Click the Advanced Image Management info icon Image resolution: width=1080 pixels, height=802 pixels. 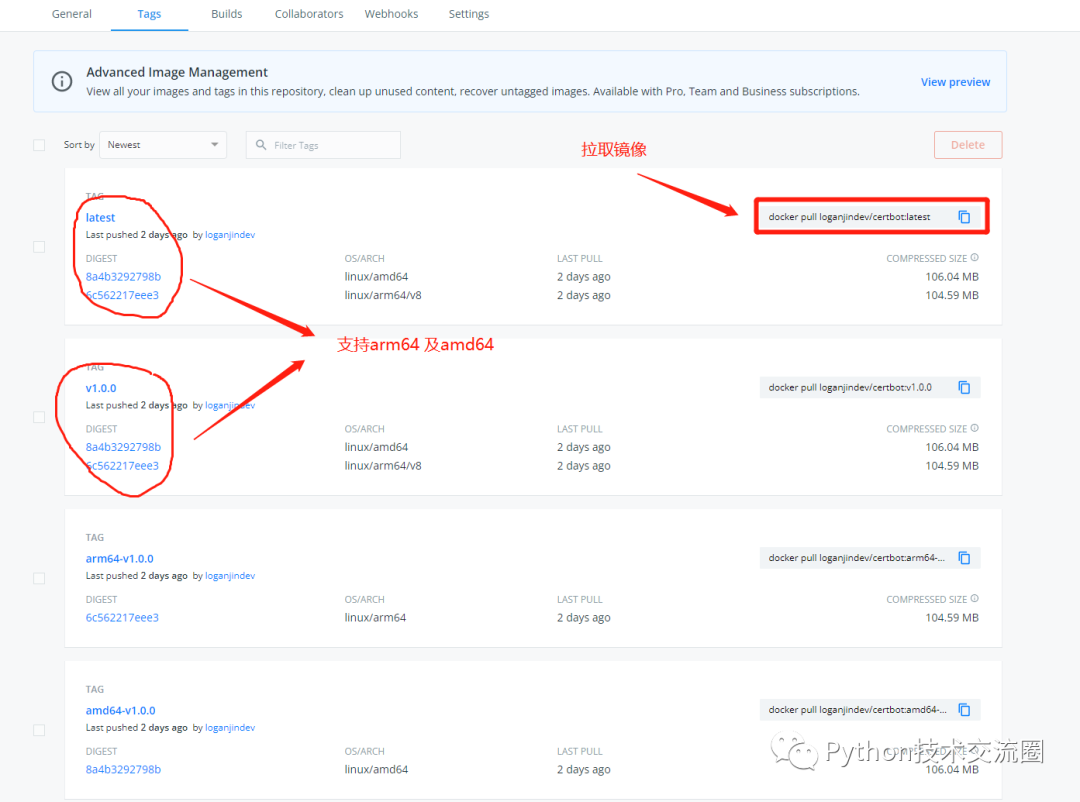pos(62,81)
